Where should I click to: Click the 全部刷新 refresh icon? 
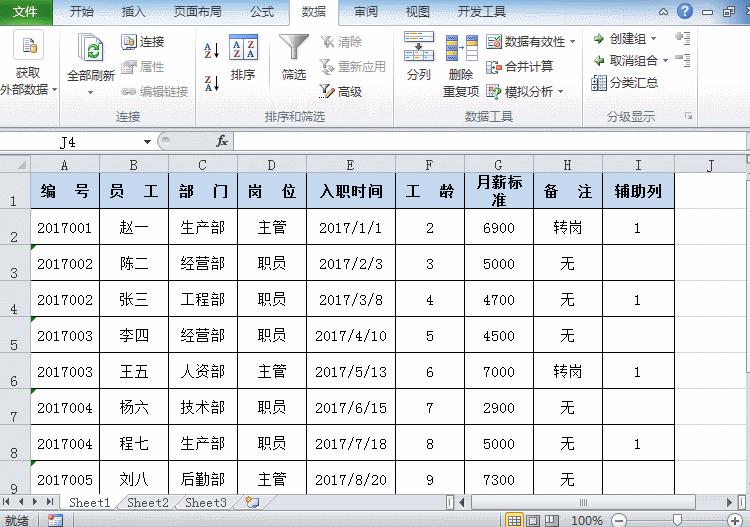point(90,48)
